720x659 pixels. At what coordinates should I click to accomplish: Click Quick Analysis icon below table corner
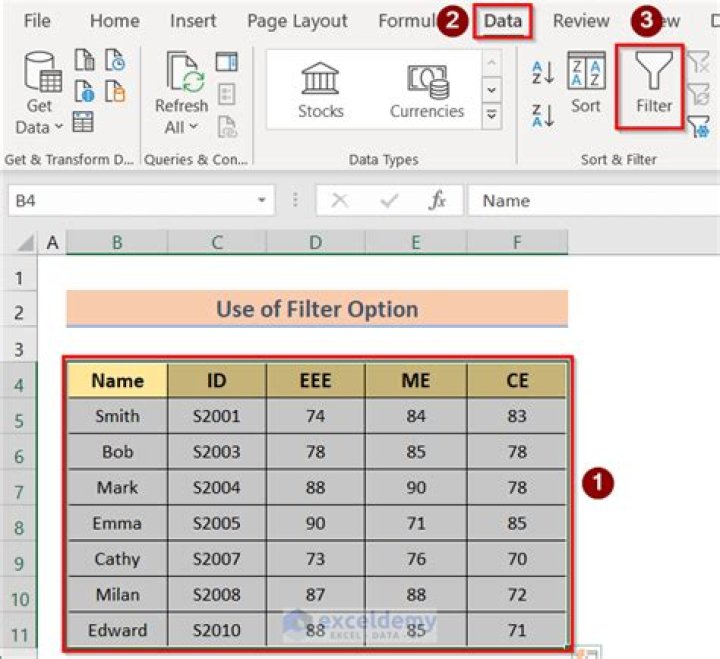588,653
